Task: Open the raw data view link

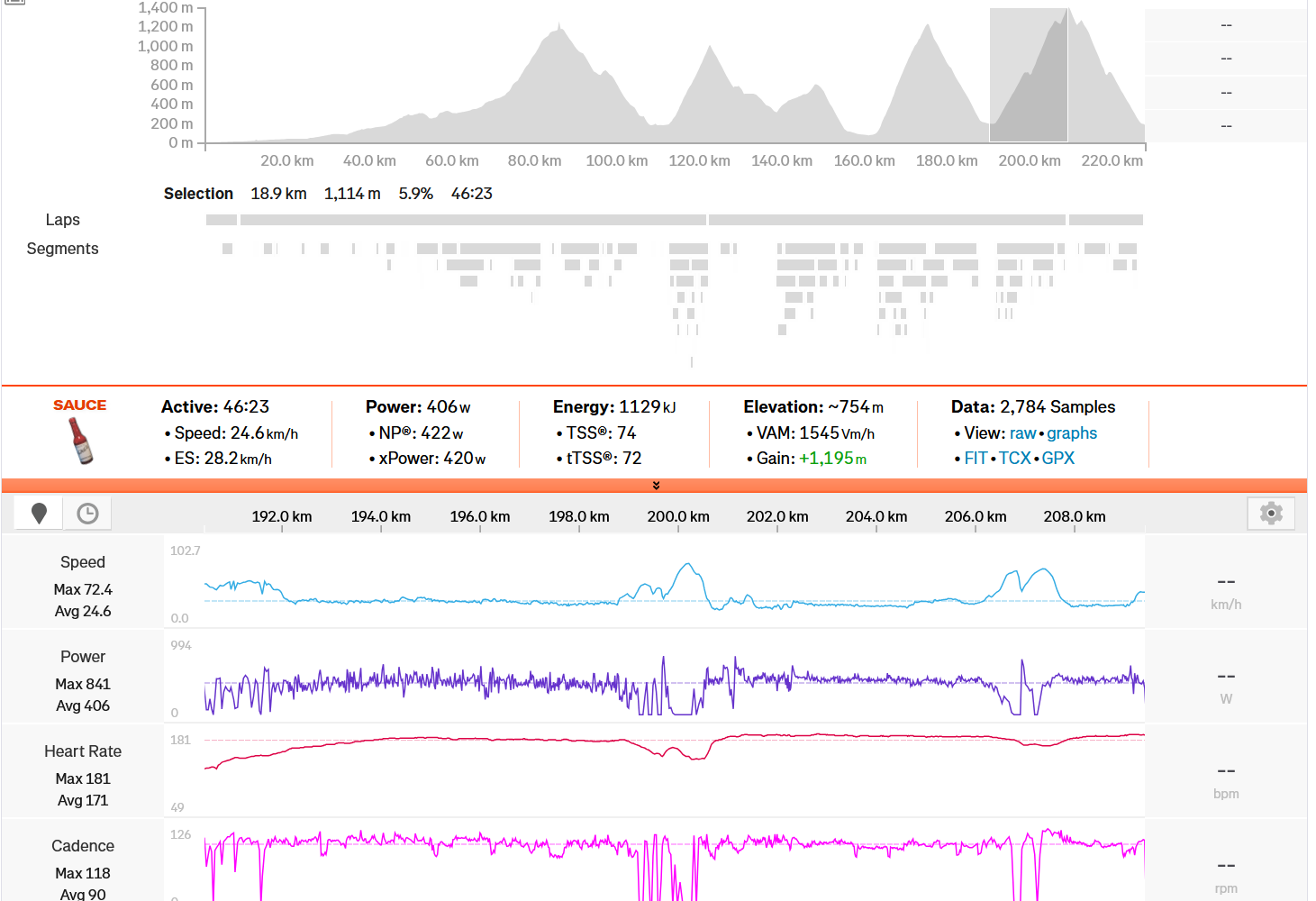Action: [1022, 433]
